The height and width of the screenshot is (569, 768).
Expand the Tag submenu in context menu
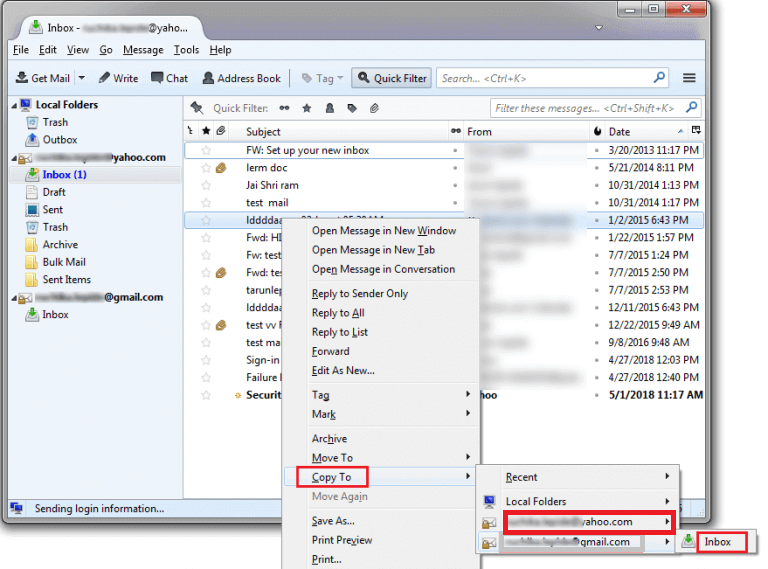320,395
